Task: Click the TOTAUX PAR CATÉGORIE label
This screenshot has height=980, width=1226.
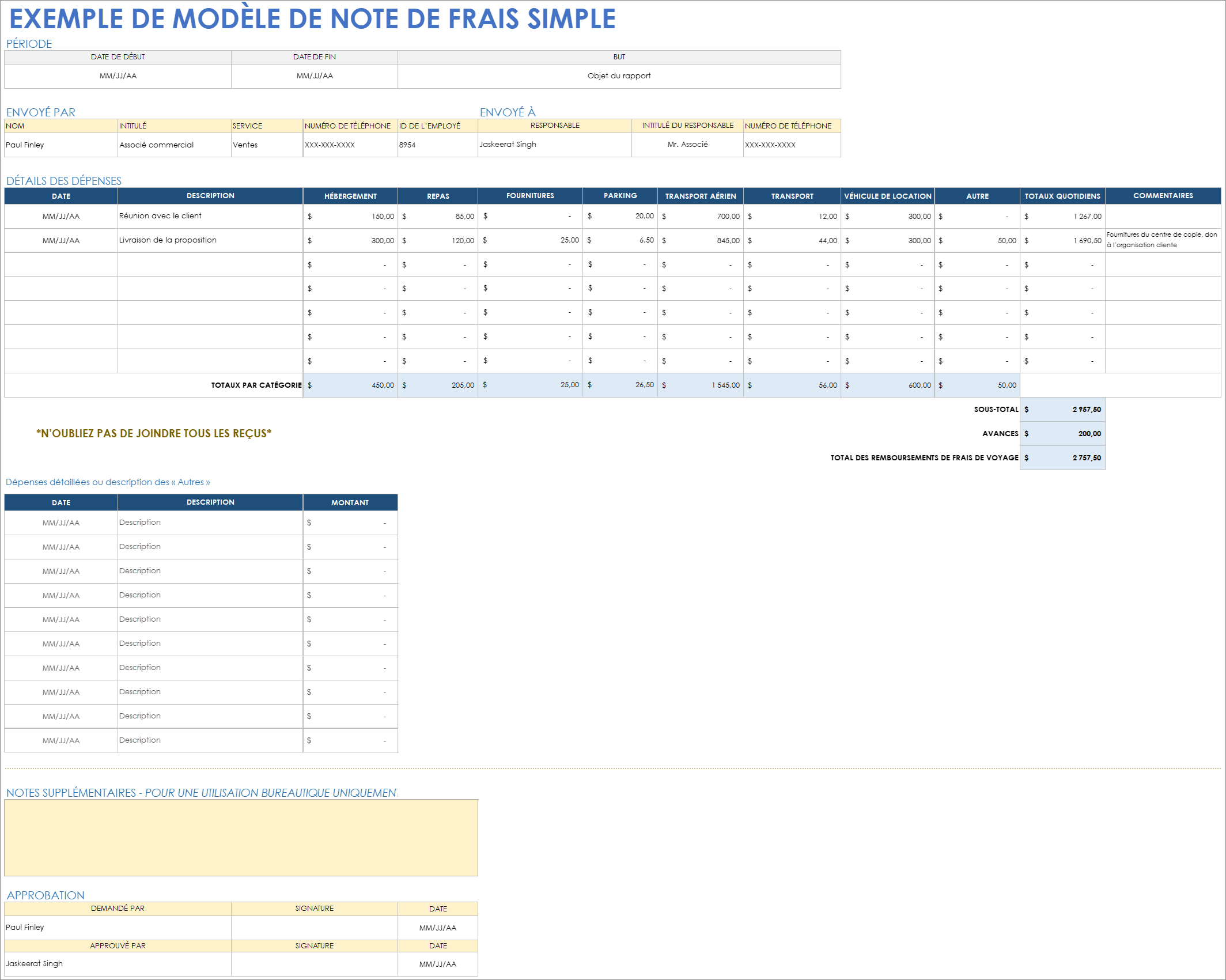Action: pyautogui.click(x=256, y=385)
